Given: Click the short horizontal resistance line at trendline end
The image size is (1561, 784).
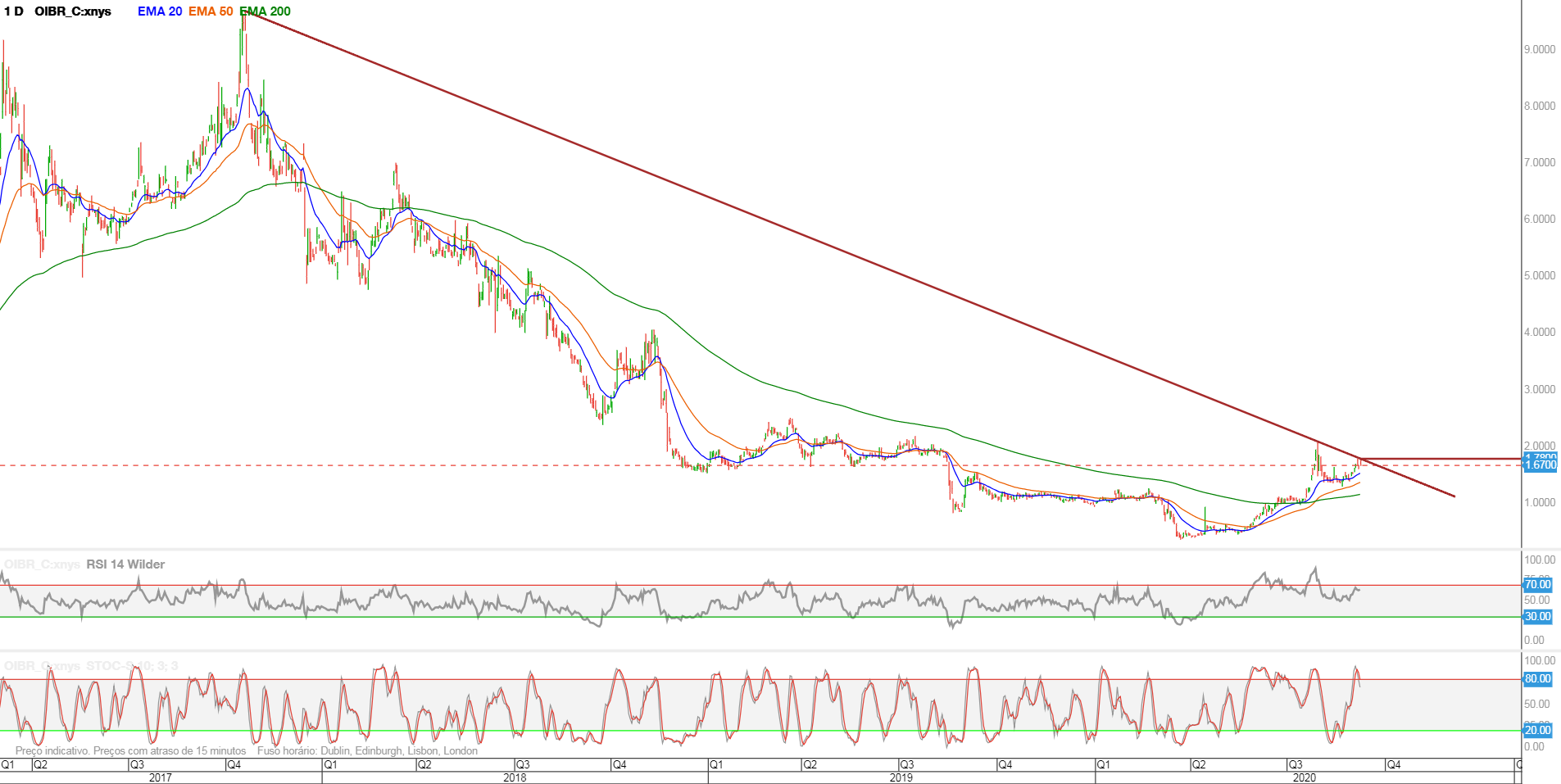Looking at the screenshot, I should click(x=1441, y=459).
